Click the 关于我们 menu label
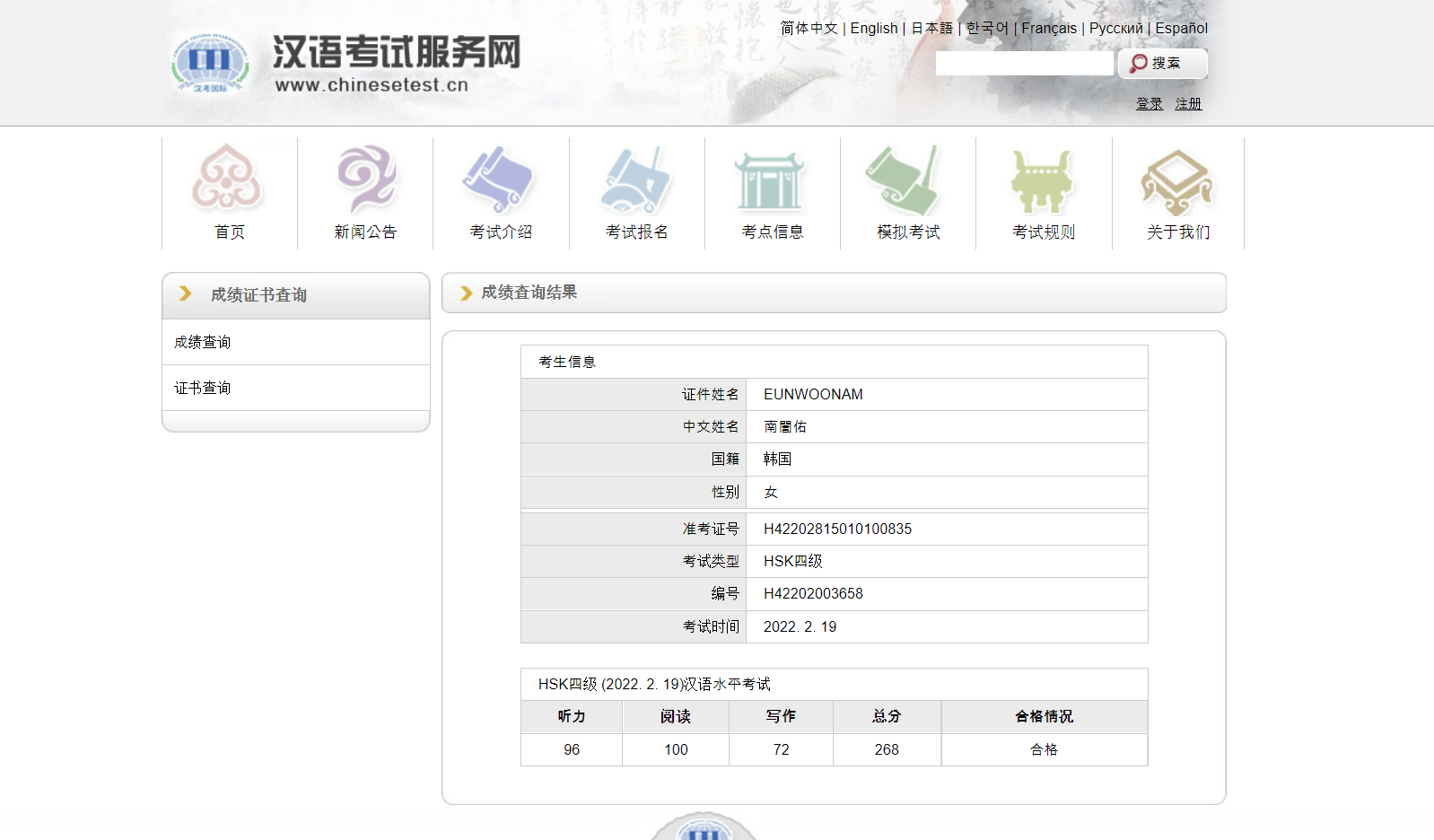The image size is (1434, 840). click(1178, 232)
